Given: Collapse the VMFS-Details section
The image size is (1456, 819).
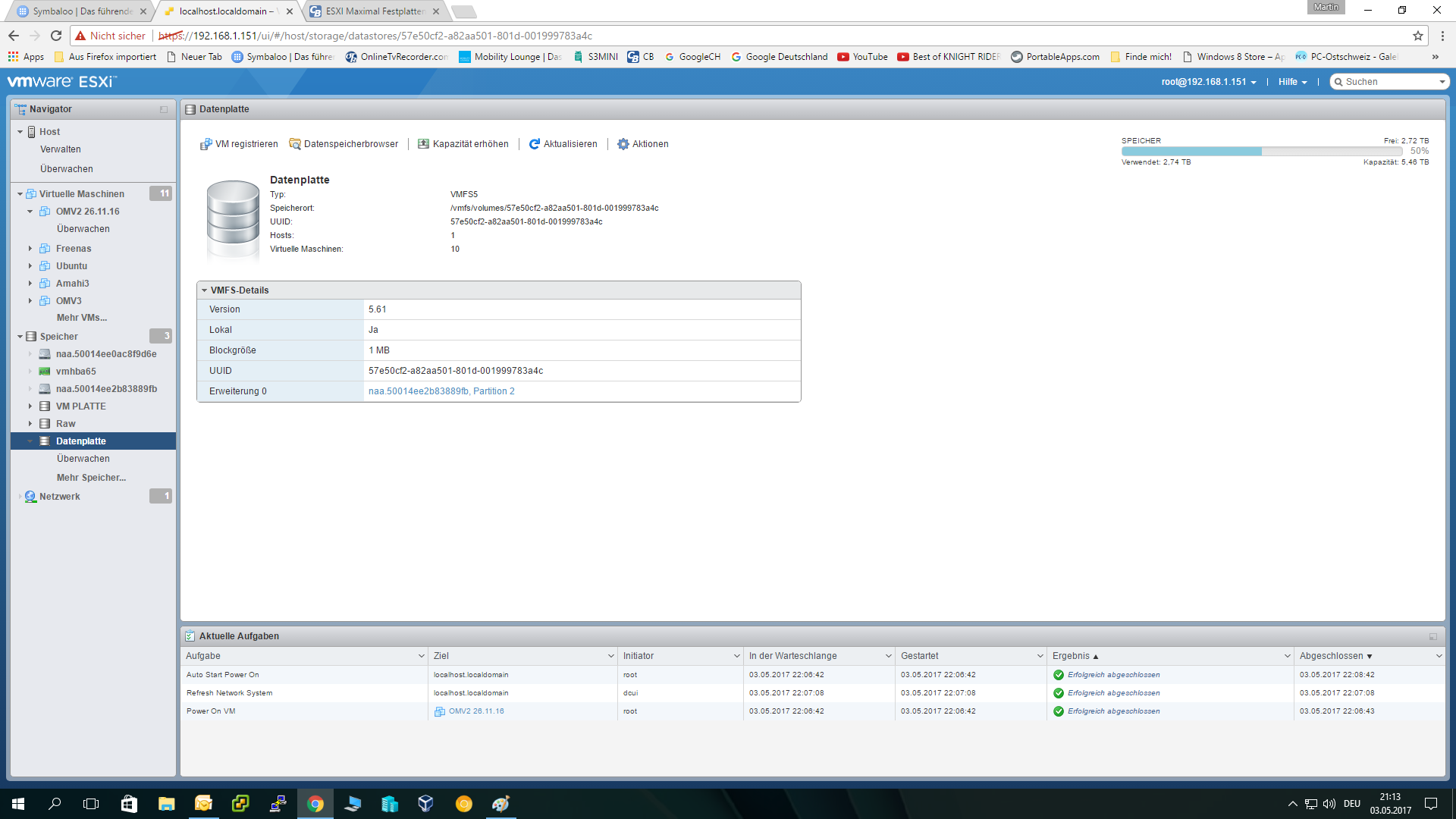Looking at the screenshot, I should coord(205,290).
